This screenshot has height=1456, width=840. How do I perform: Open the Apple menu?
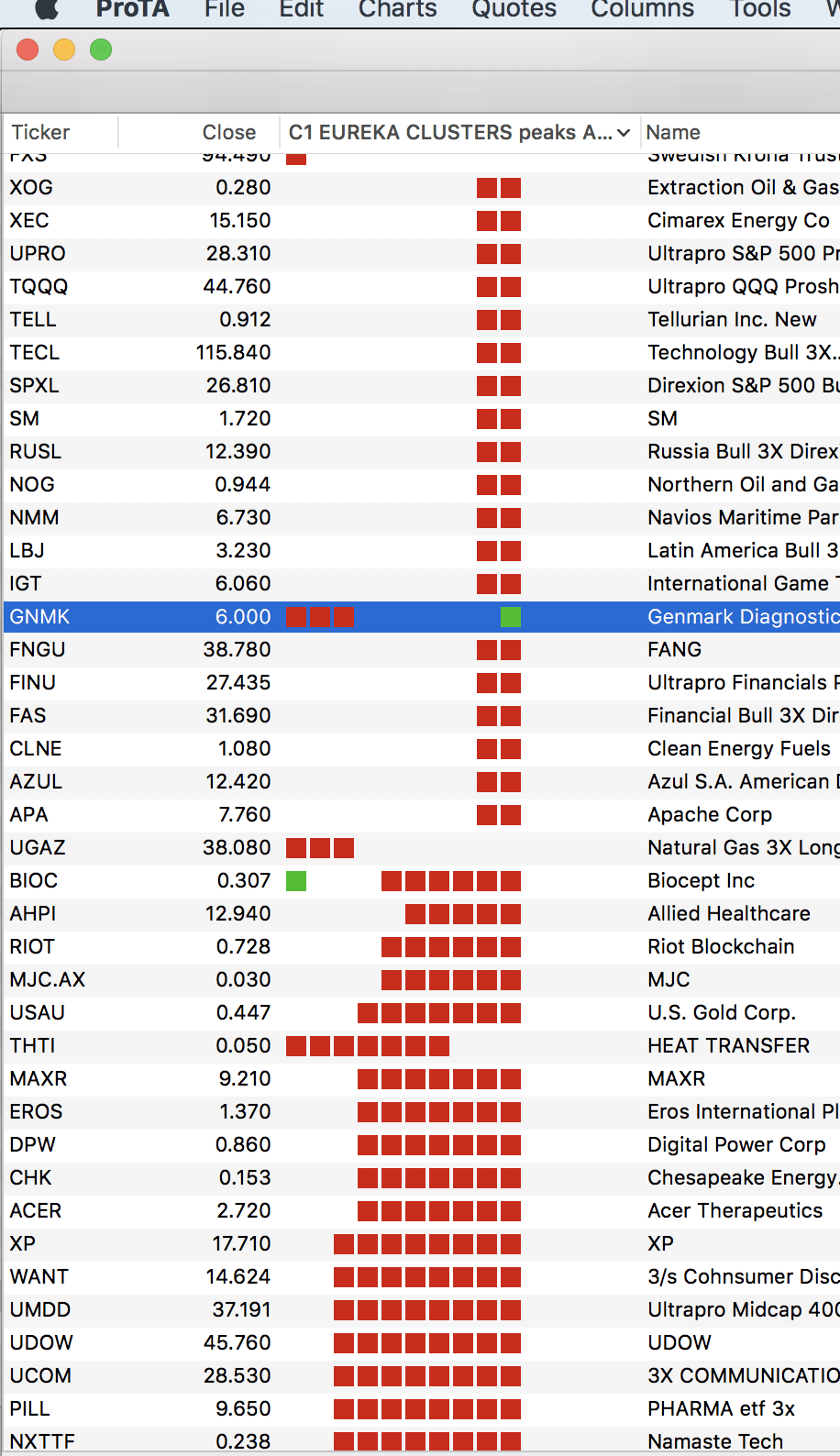click(47, 9)
